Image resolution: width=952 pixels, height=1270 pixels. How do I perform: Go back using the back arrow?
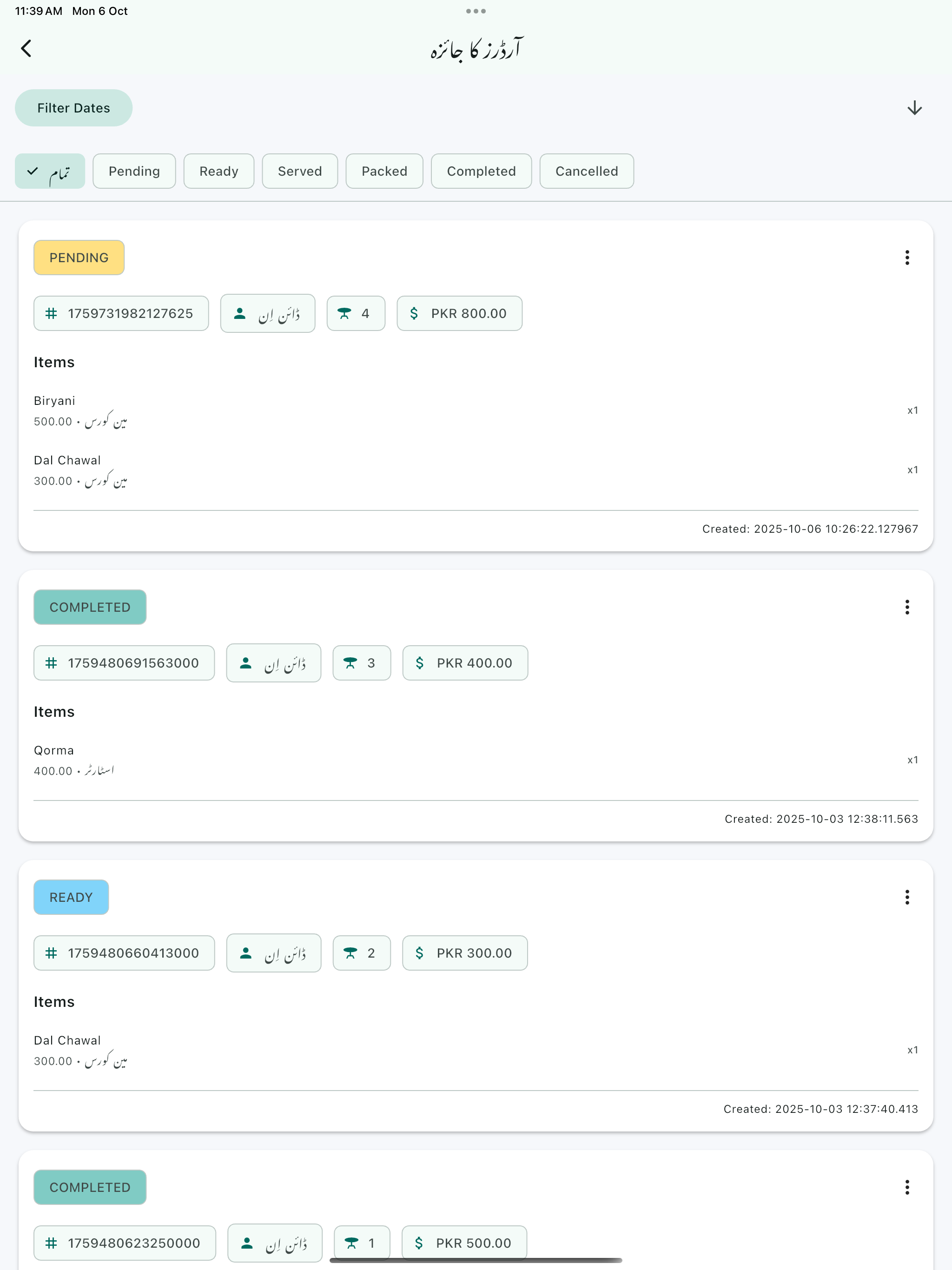[x=26, y=49]
